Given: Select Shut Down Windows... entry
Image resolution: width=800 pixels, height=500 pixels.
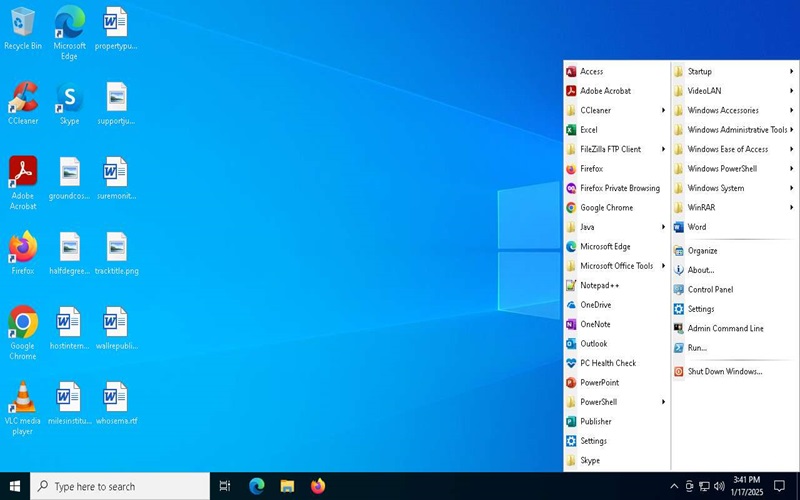Looking at the screenshot, I should [734, 371].
